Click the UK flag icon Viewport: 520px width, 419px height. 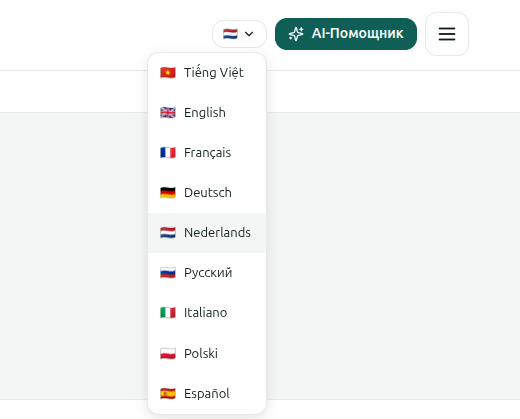[168, 112]
